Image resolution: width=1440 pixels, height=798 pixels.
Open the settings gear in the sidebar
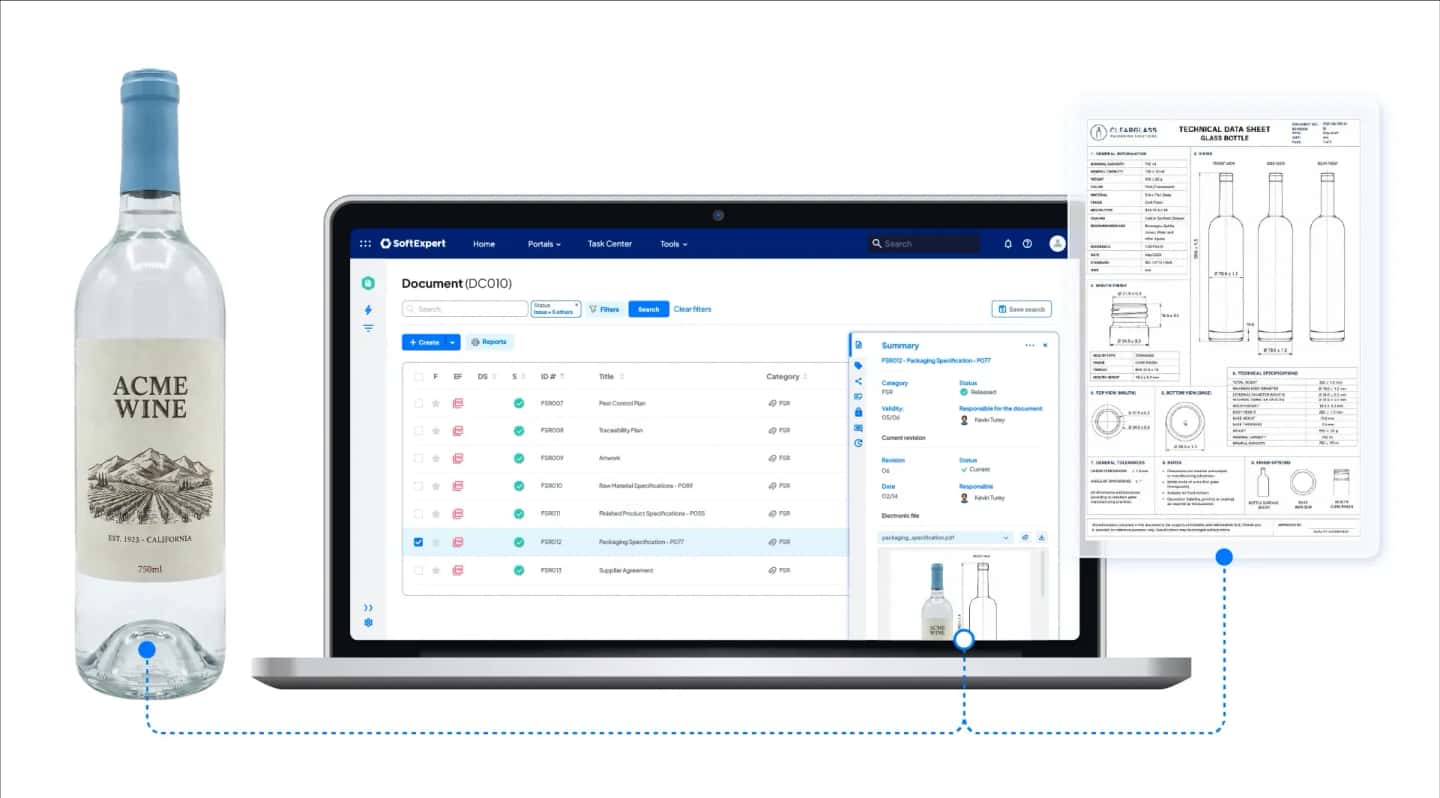[368, 622]
